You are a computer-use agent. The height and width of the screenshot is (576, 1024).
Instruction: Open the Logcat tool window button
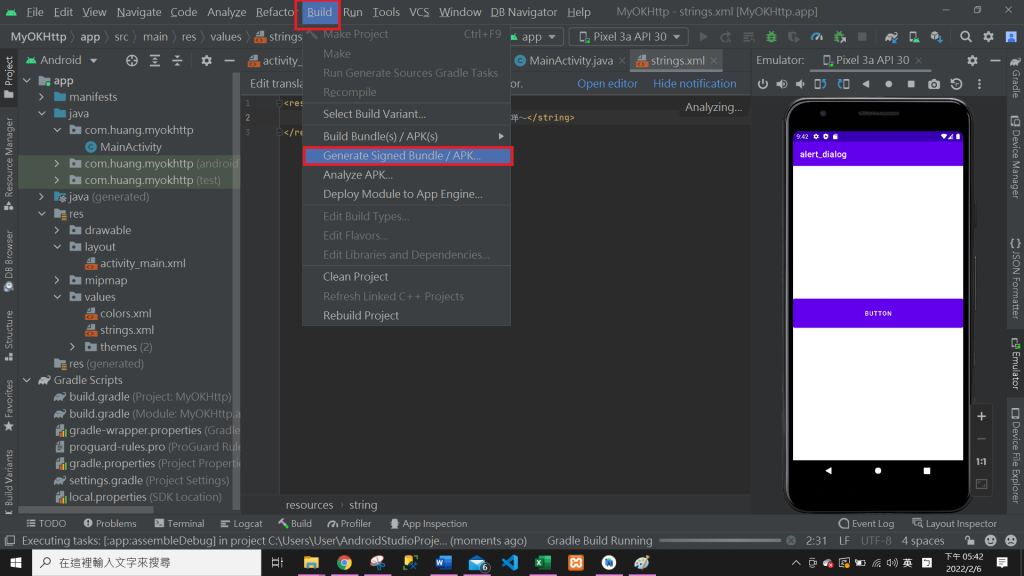coord(242,523)
